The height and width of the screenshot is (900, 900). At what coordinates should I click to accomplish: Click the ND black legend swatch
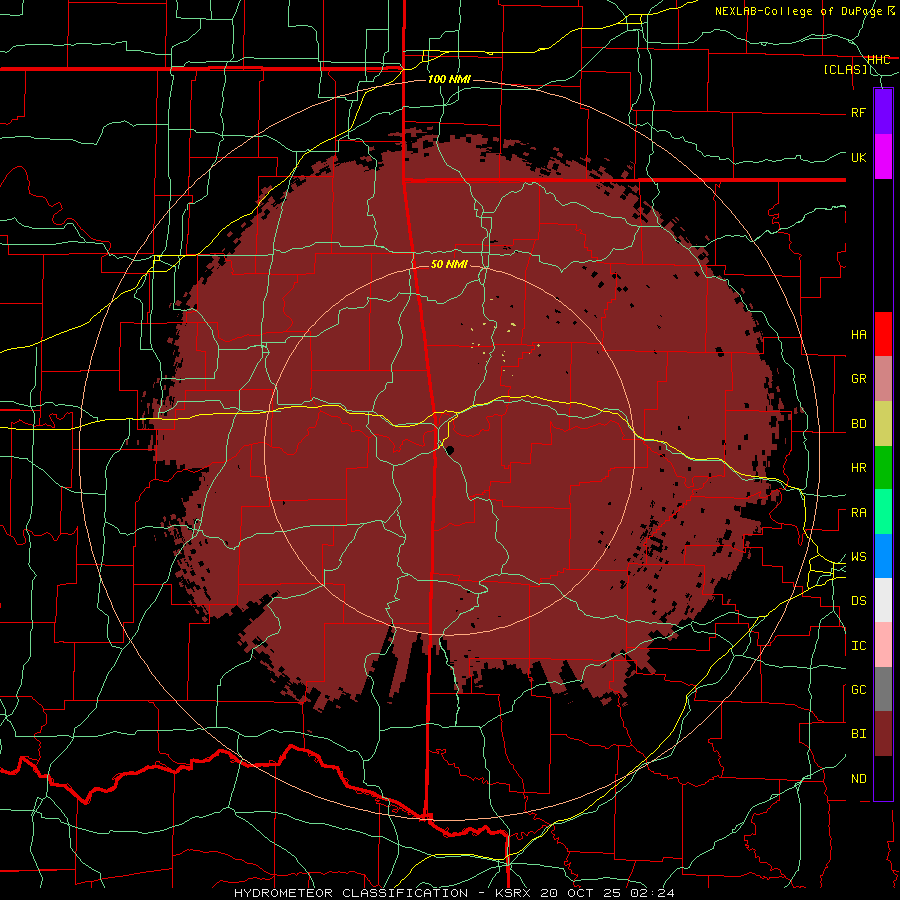click(883, 778)
